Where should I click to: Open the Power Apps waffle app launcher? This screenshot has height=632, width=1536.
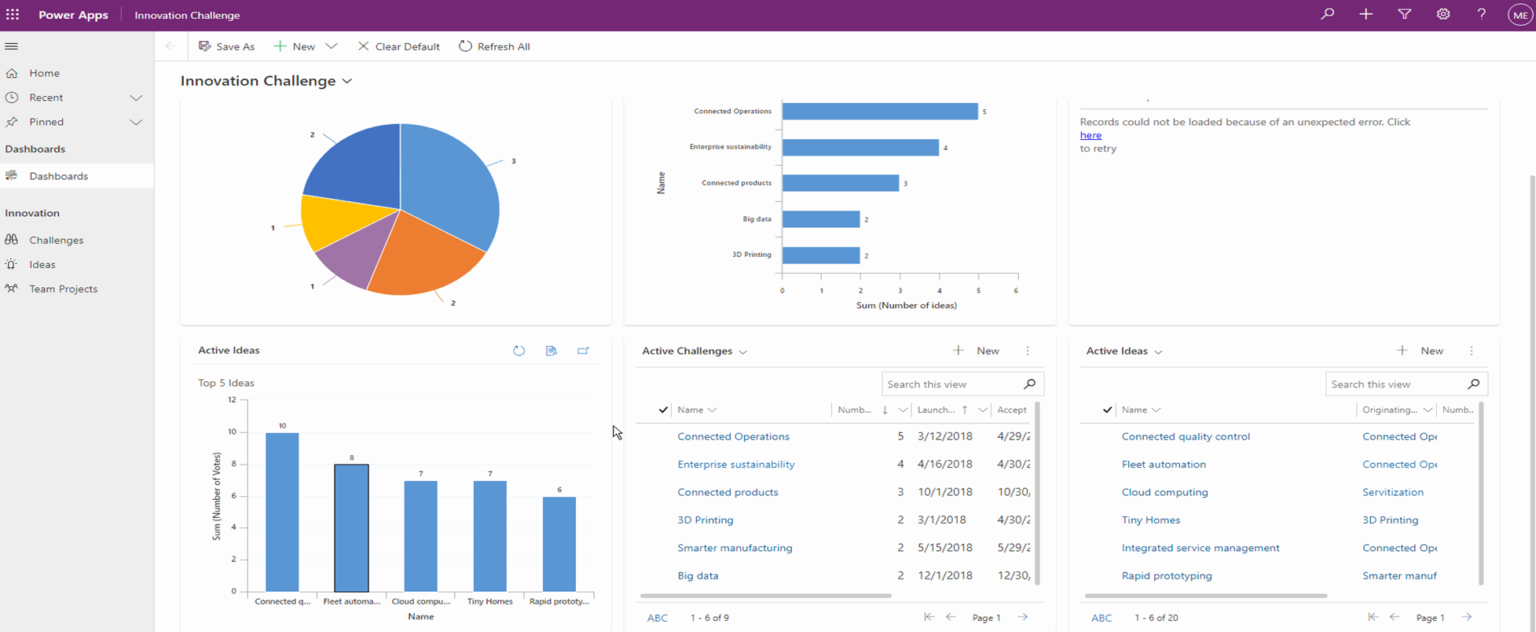coord(12,14)
